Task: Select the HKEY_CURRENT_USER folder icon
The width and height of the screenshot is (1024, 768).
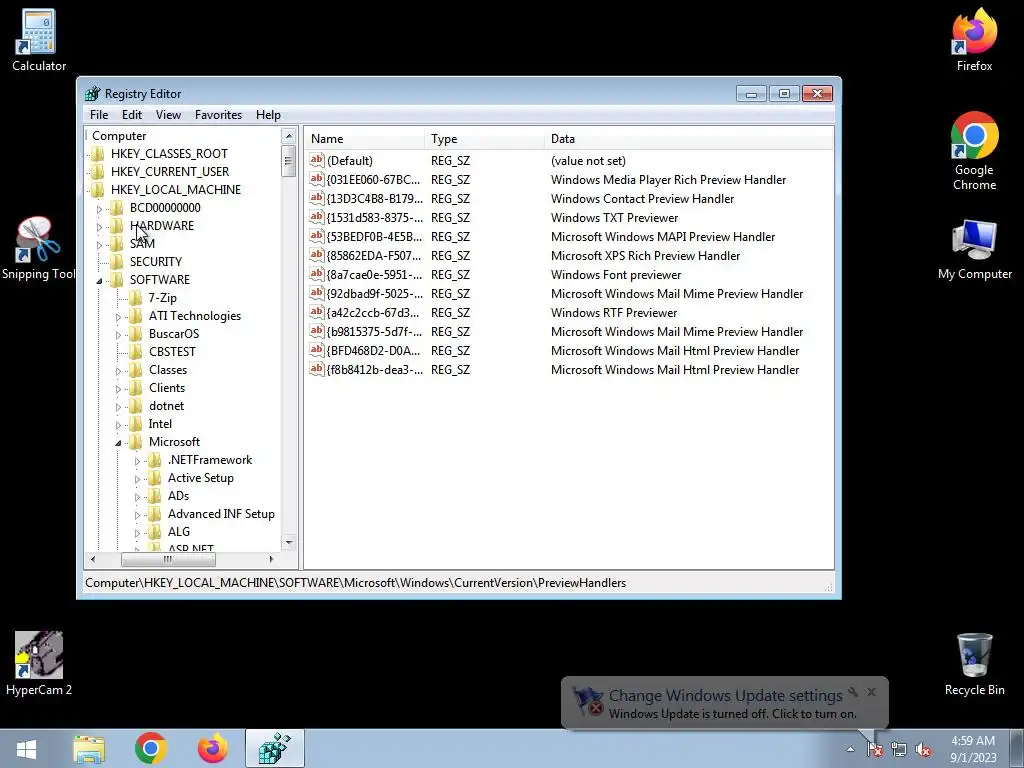Action: [x=97, y=172]
